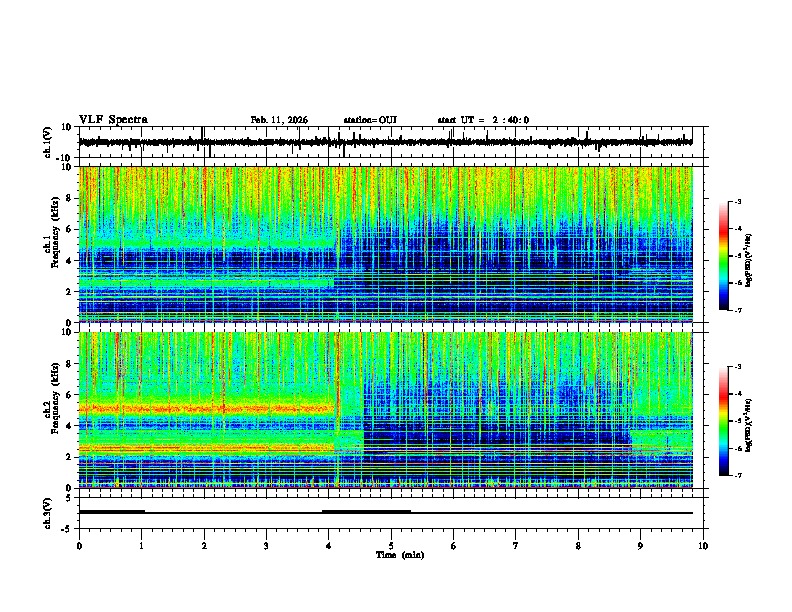The height and width of the screenshot is (612, 792).
Task: Click inside the ch.1 spectrogram plot
Action: (385, 244)
